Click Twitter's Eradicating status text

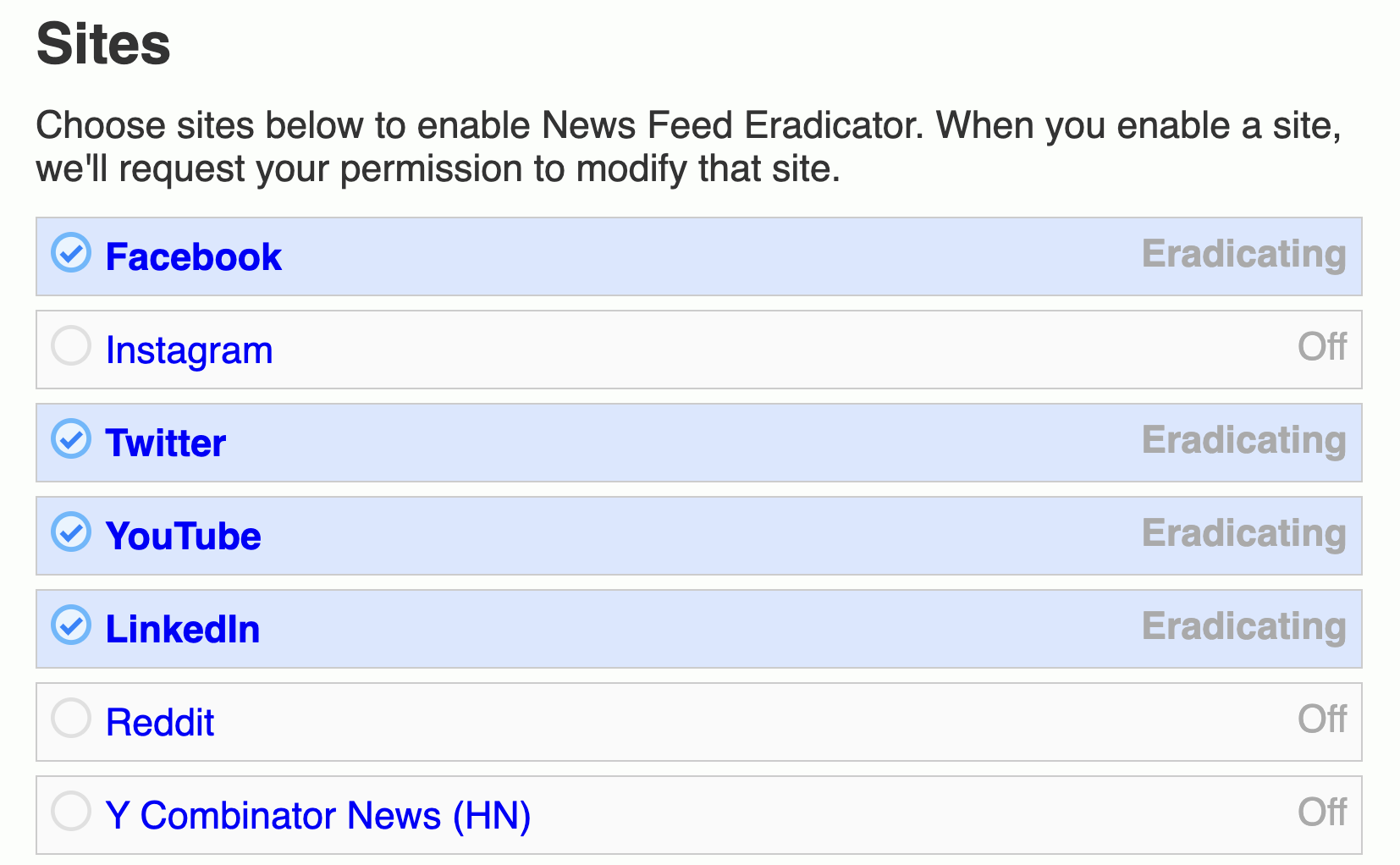pos(1244,441)
